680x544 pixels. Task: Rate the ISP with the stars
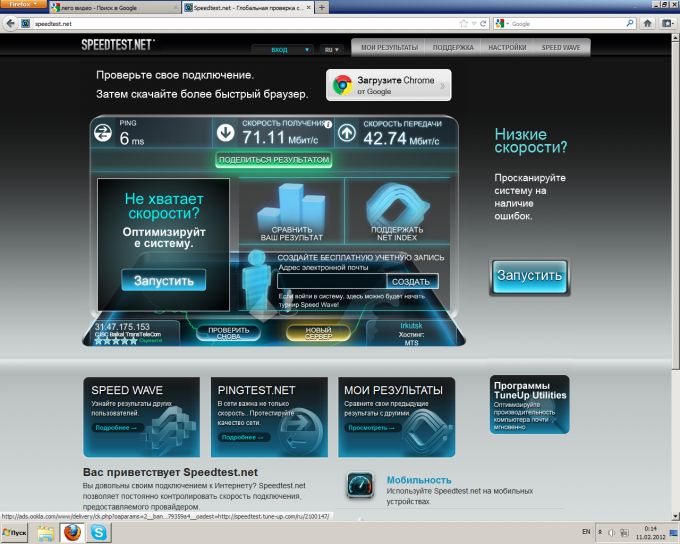coord(115,341)
